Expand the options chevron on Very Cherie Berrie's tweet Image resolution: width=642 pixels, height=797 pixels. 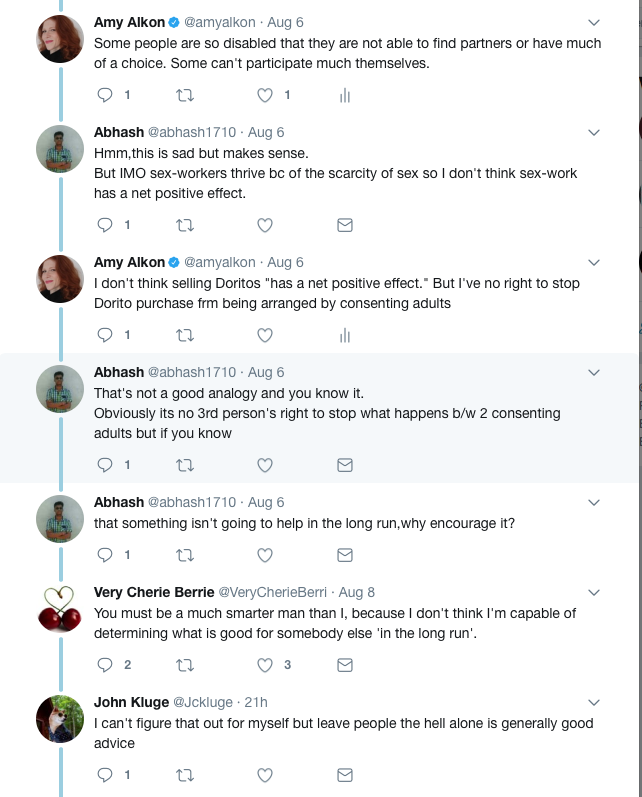pyautogui.click(x=593, y=592)
